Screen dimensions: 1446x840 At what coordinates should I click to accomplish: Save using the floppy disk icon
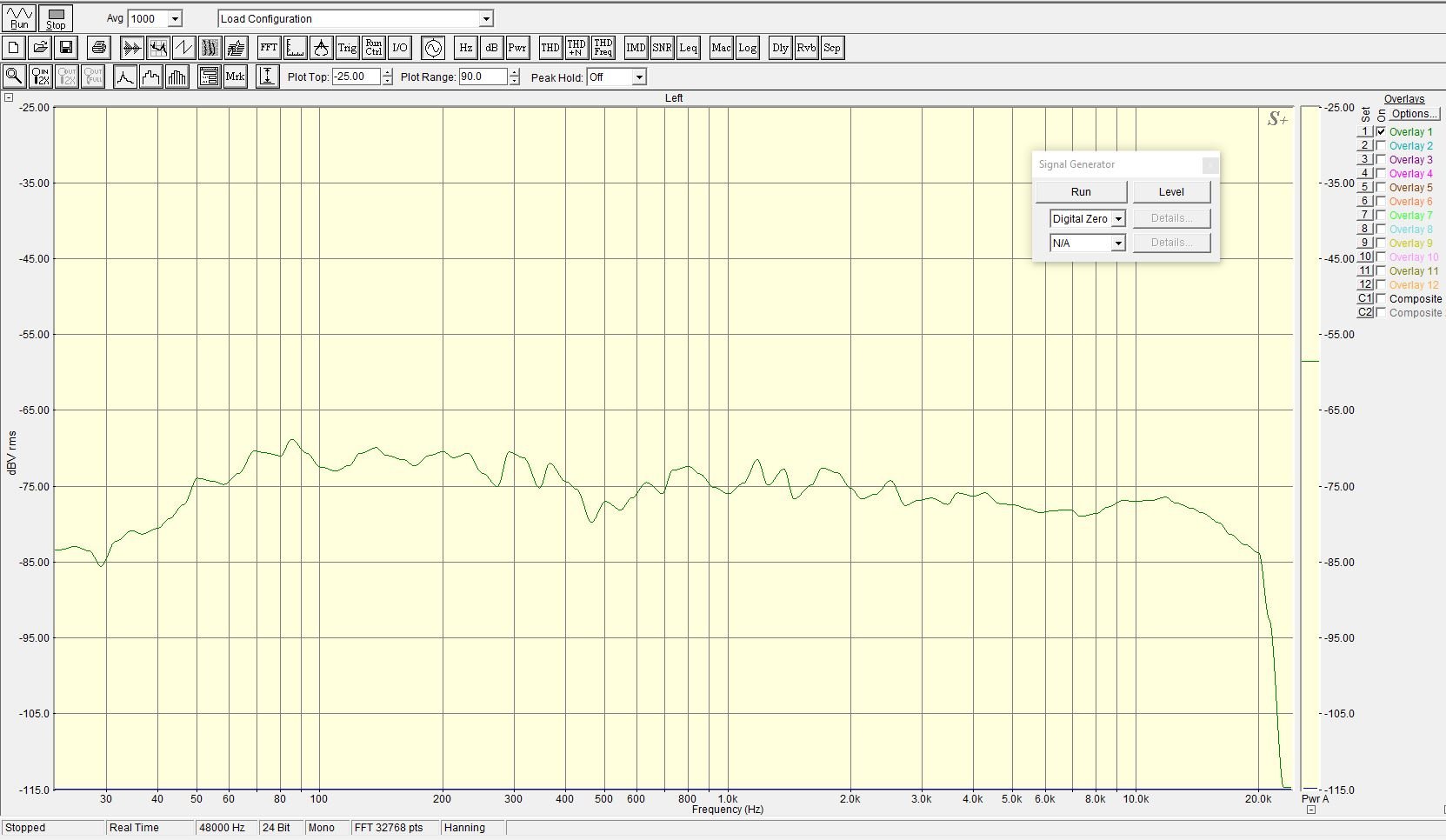(x=66, y=48)
